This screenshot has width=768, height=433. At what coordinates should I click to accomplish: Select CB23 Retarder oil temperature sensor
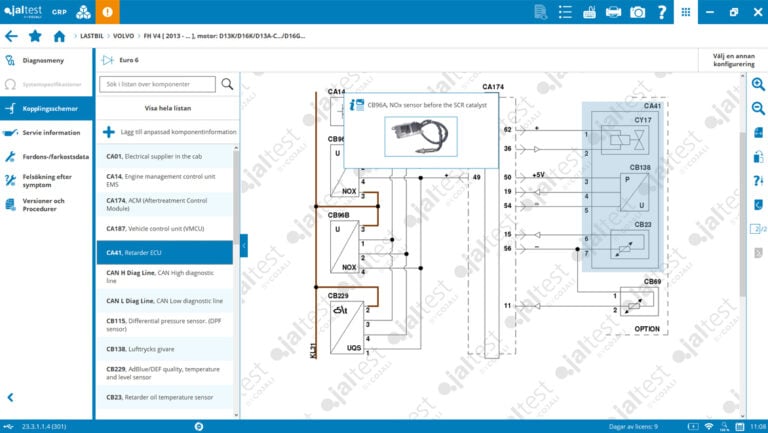(165, 397)
